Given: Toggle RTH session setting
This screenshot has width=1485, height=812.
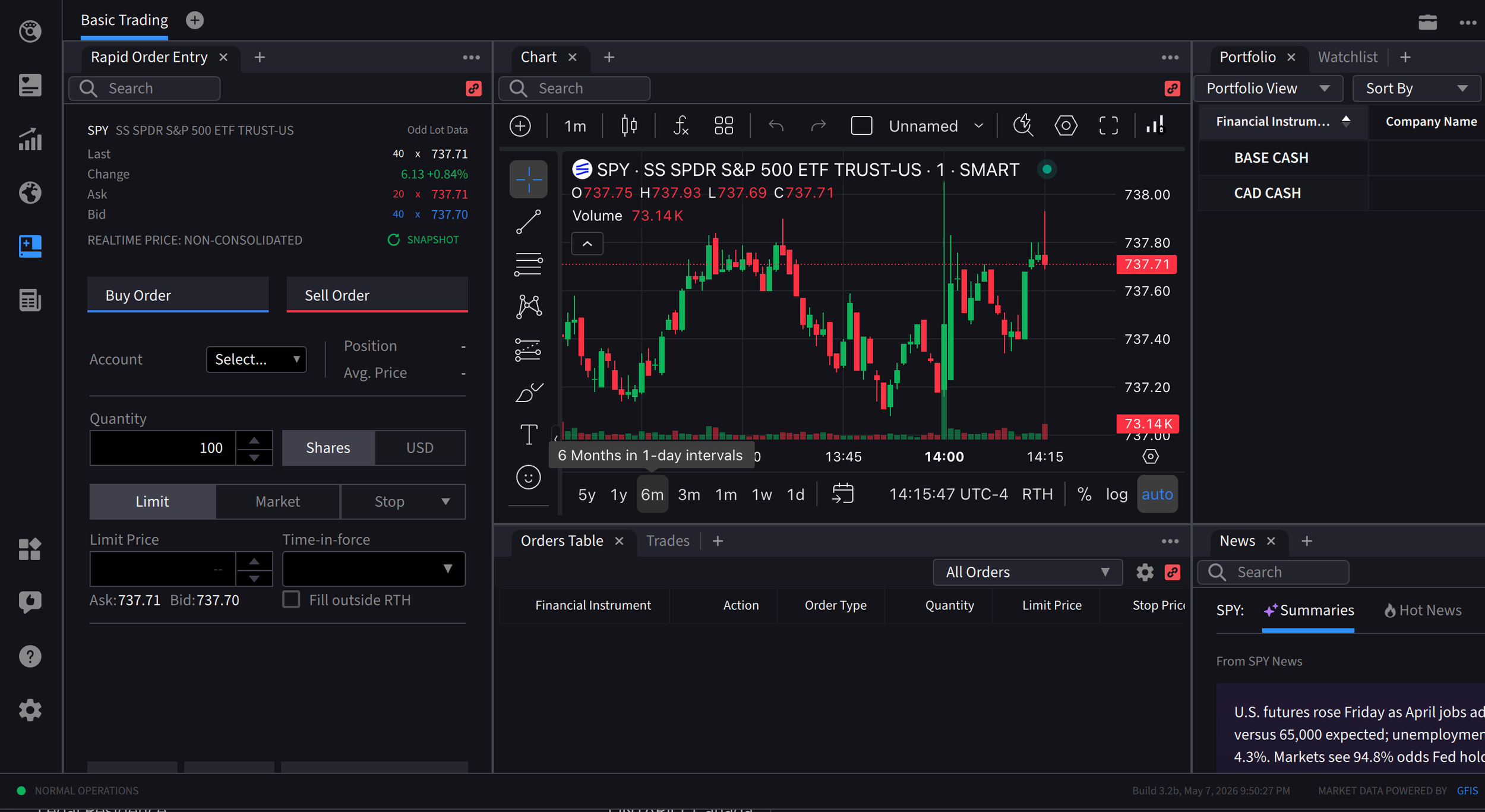Looking at the screenshot, I should (1037, 494).
